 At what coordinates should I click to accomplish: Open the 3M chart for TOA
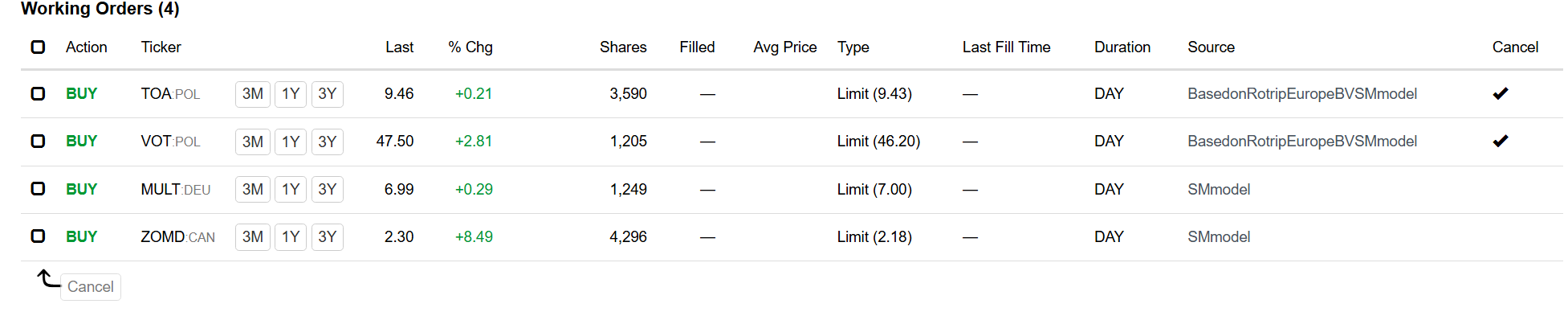pyautogui.click(x=253, y=94)
